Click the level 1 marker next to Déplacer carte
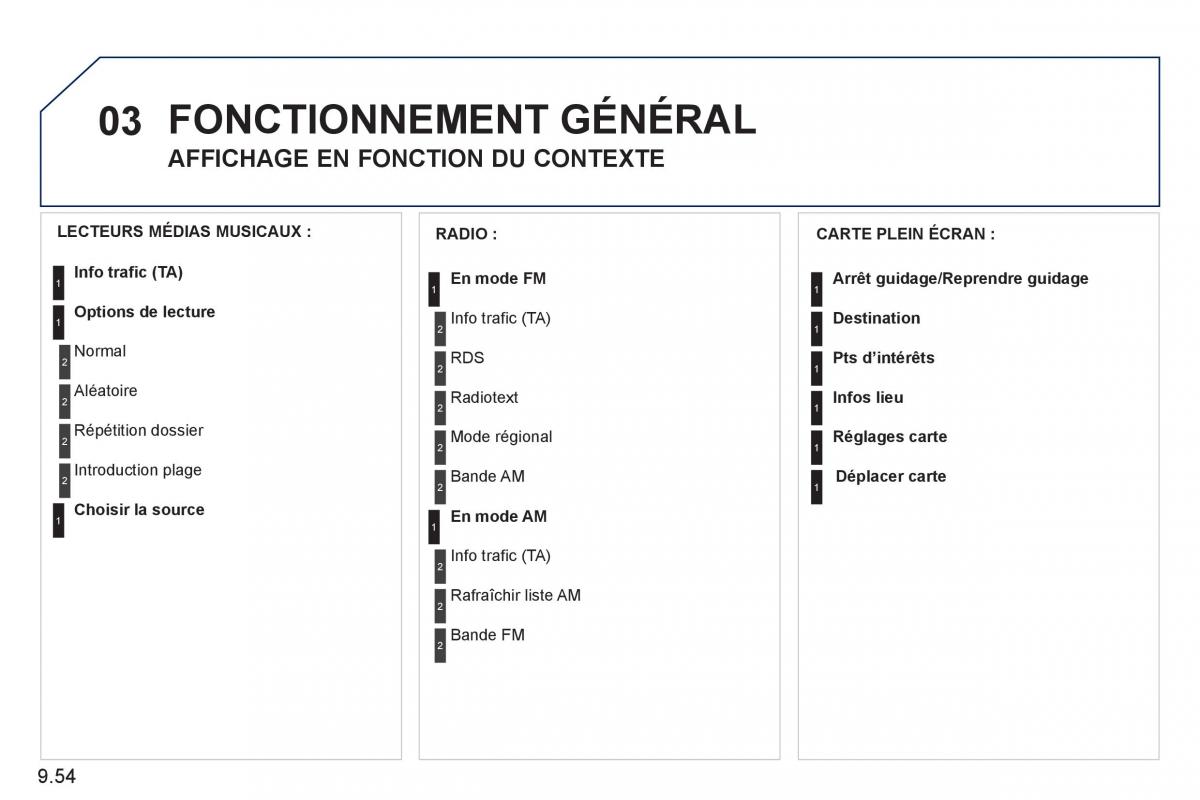The image size is (1200, 800). (816, 487)
